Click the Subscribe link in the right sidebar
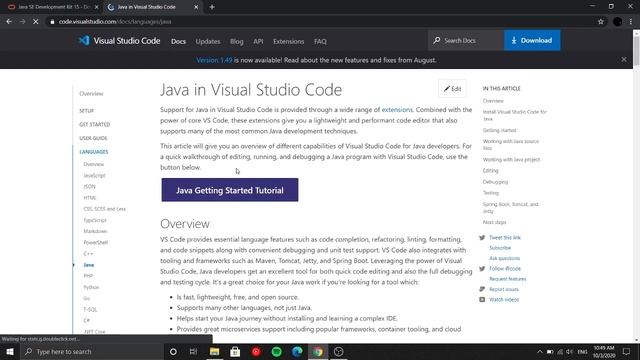 (x=500, y=248)
